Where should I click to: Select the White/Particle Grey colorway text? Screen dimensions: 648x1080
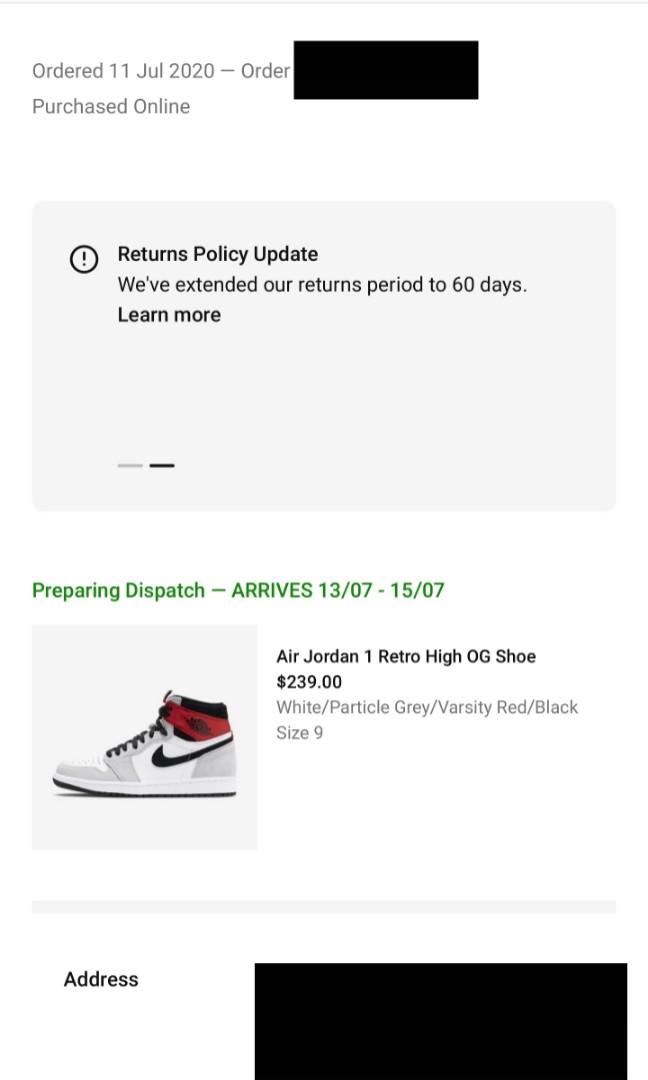[x=428, y=707]
